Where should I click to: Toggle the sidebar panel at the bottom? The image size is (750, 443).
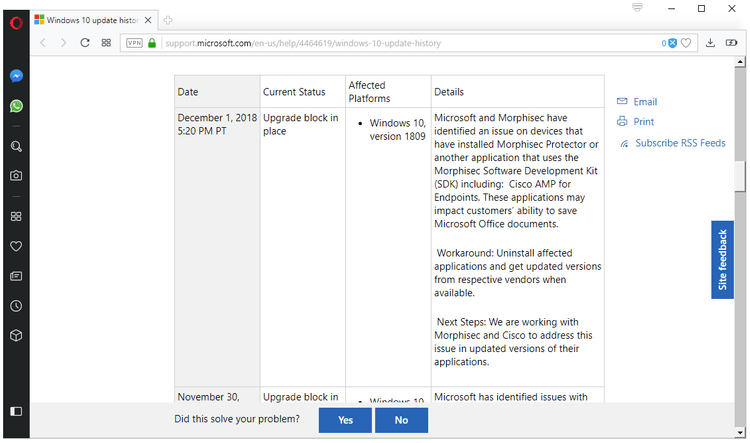click(16, 411)
